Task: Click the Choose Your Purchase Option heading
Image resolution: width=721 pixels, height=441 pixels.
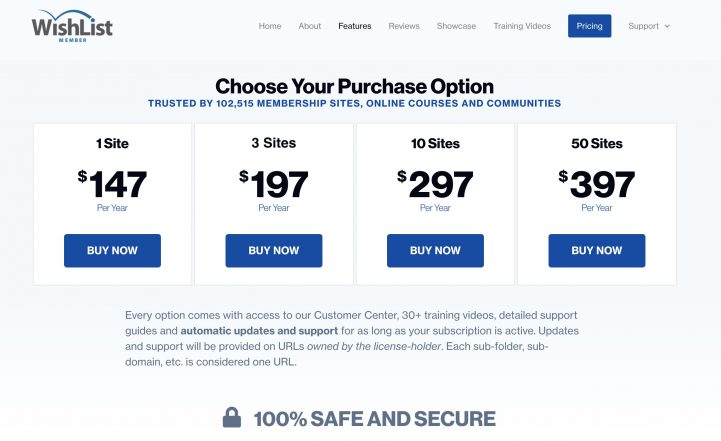Action: tap(354, 87)
